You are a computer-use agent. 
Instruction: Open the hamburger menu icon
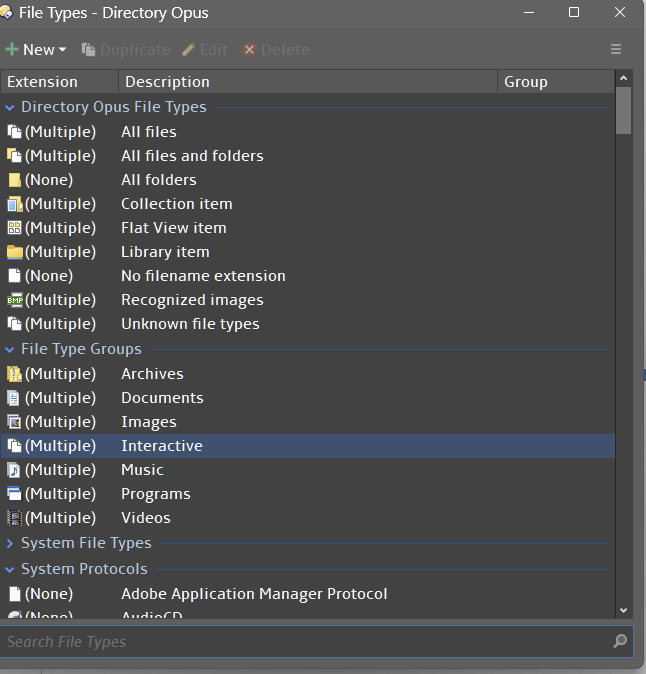pos(616,49)
